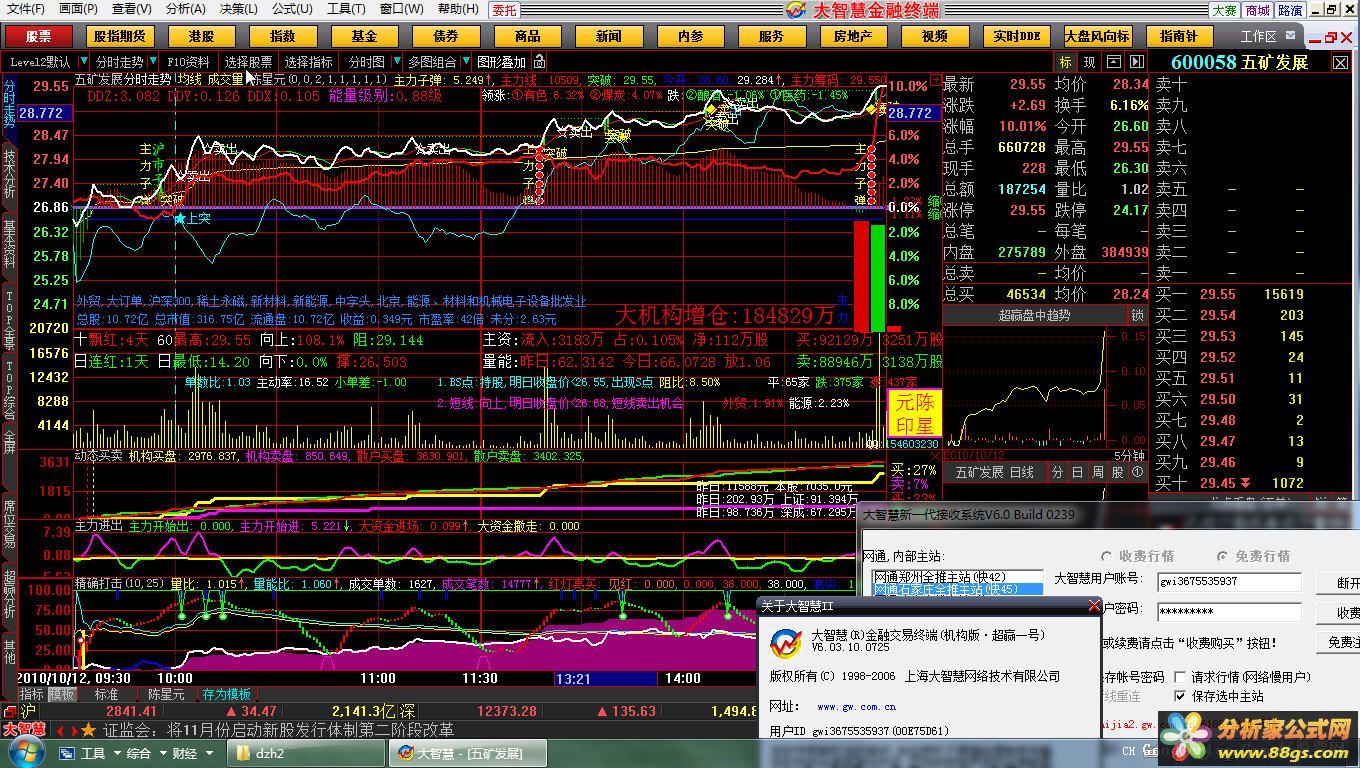The width and height of the screenshot is (1360, 768).
Task: Click the Windows Start button
Action: (24, 752)
